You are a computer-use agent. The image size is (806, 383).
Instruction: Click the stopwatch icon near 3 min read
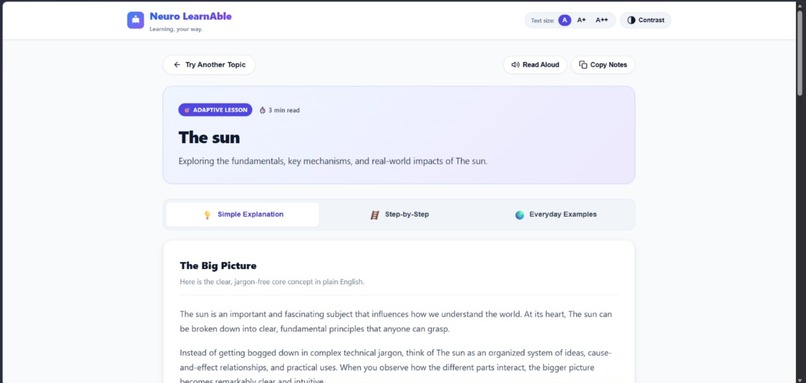click(262, 110)
